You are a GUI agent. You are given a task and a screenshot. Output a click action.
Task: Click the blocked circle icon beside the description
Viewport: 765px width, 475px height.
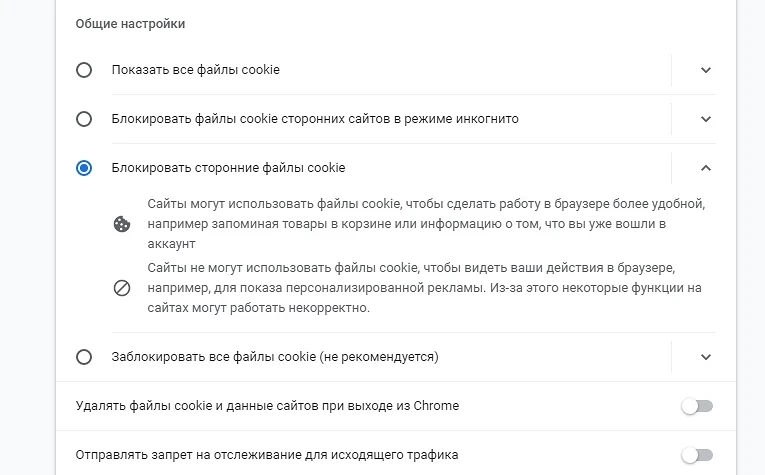[x=122, y=289]
